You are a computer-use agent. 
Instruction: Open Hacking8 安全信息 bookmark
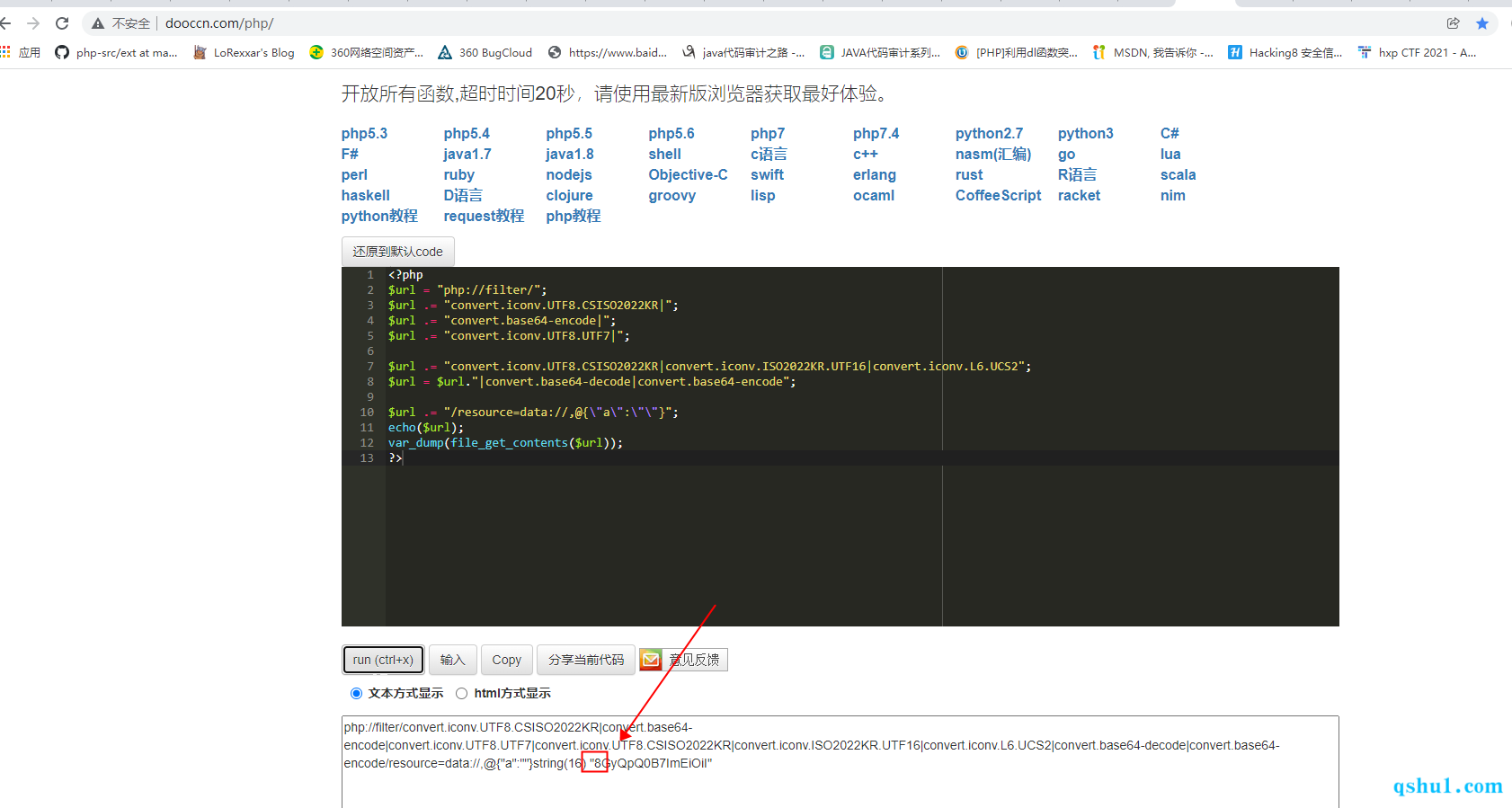click(1285, 52)
